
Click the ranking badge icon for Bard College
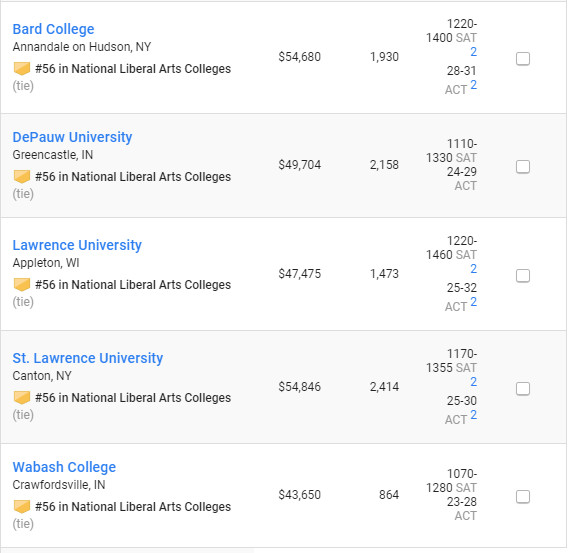(22, 68)
